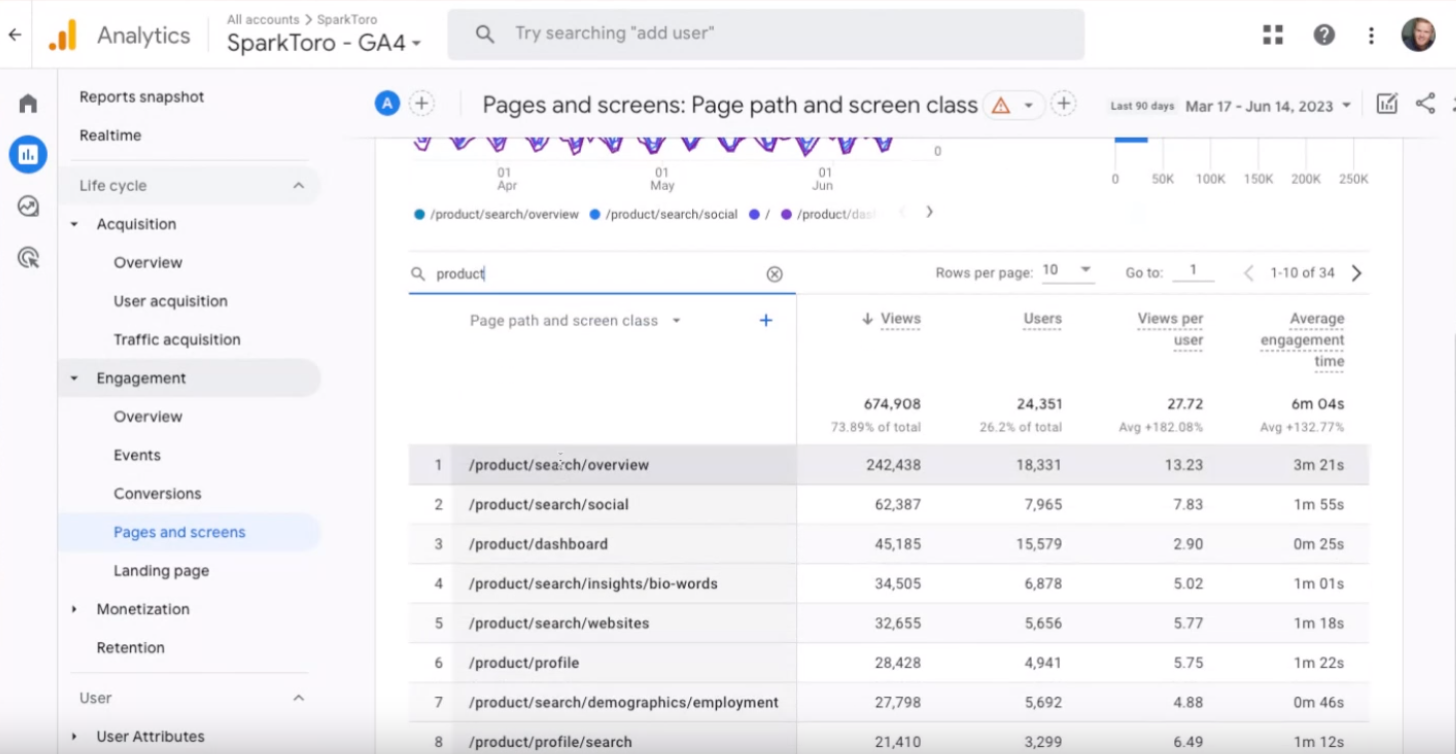
Task: Click the /product/search/overview legend color dot
Action: 419,214
